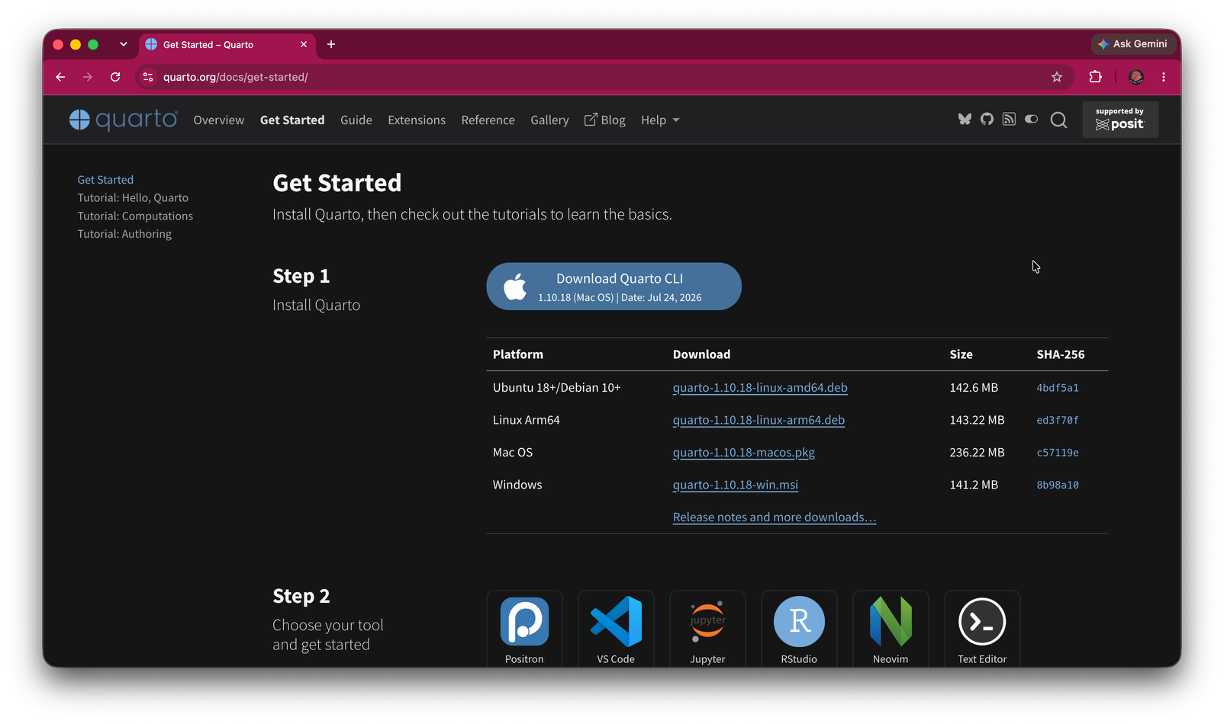Viewport: 1224px width, 724px height.
Task: Toggle dark mode switch in navbar
Action: coord(1031,119)
